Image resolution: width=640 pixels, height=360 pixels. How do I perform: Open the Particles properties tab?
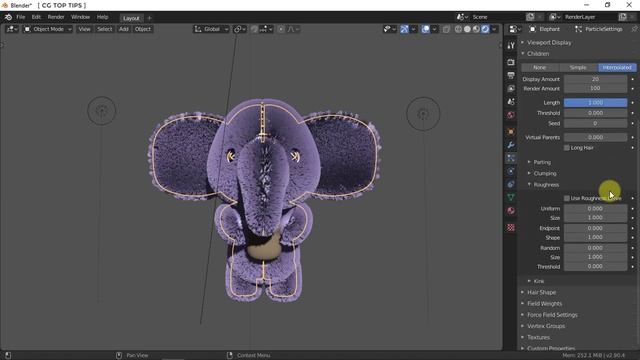click(511, 158)
